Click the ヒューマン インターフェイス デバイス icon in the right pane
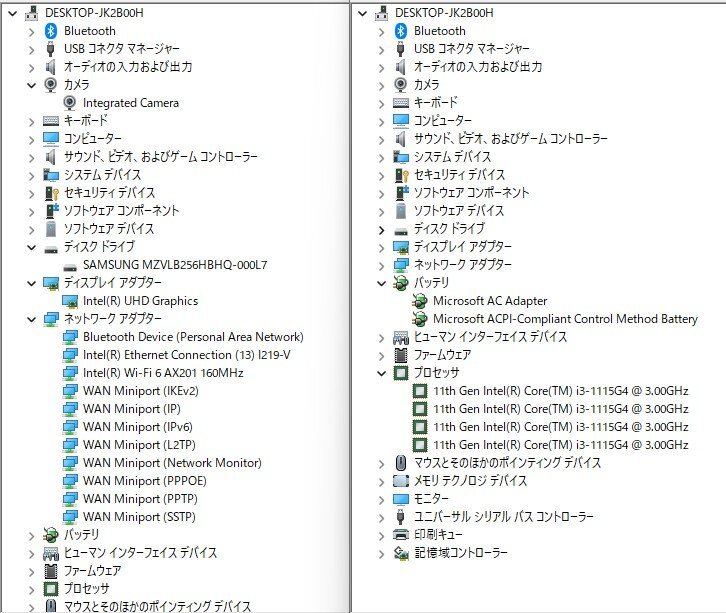Image resolution: width=726 pixels, height=613 pixels. point(401,337)
